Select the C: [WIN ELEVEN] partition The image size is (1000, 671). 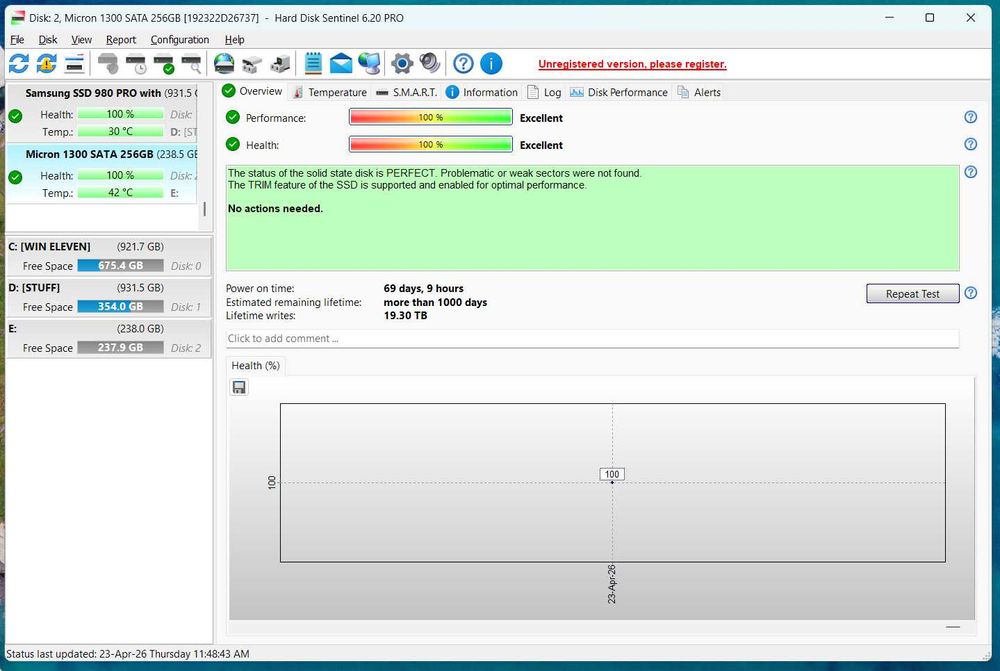click(x=108, y=256)
